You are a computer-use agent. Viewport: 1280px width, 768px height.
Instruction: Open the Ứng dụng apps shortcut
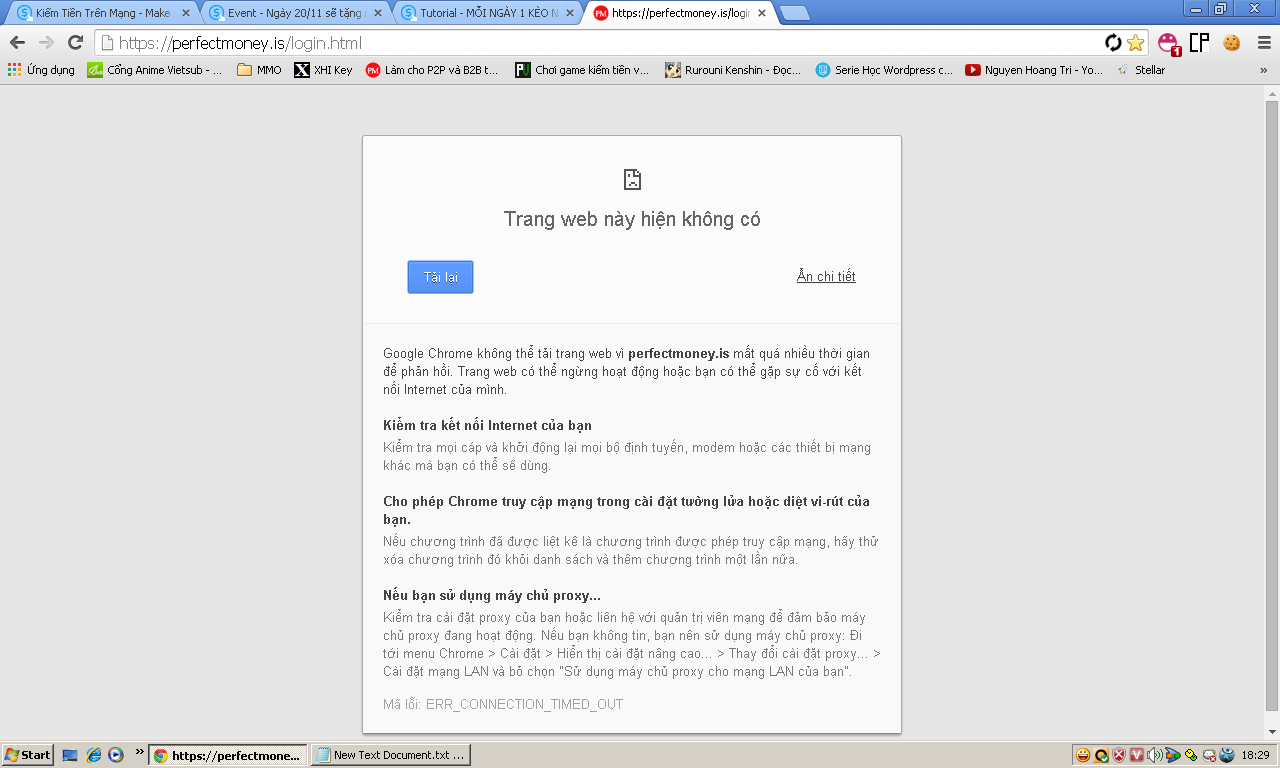coord(41,70)
